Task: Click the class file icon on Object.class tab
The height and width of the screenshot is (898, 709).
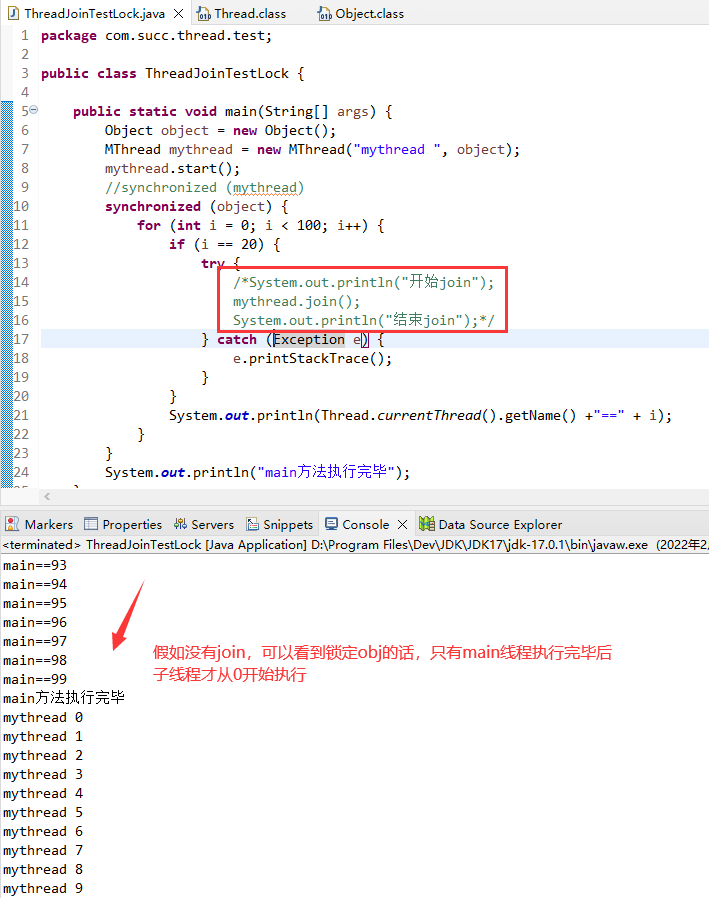Action: coord(325,13)
